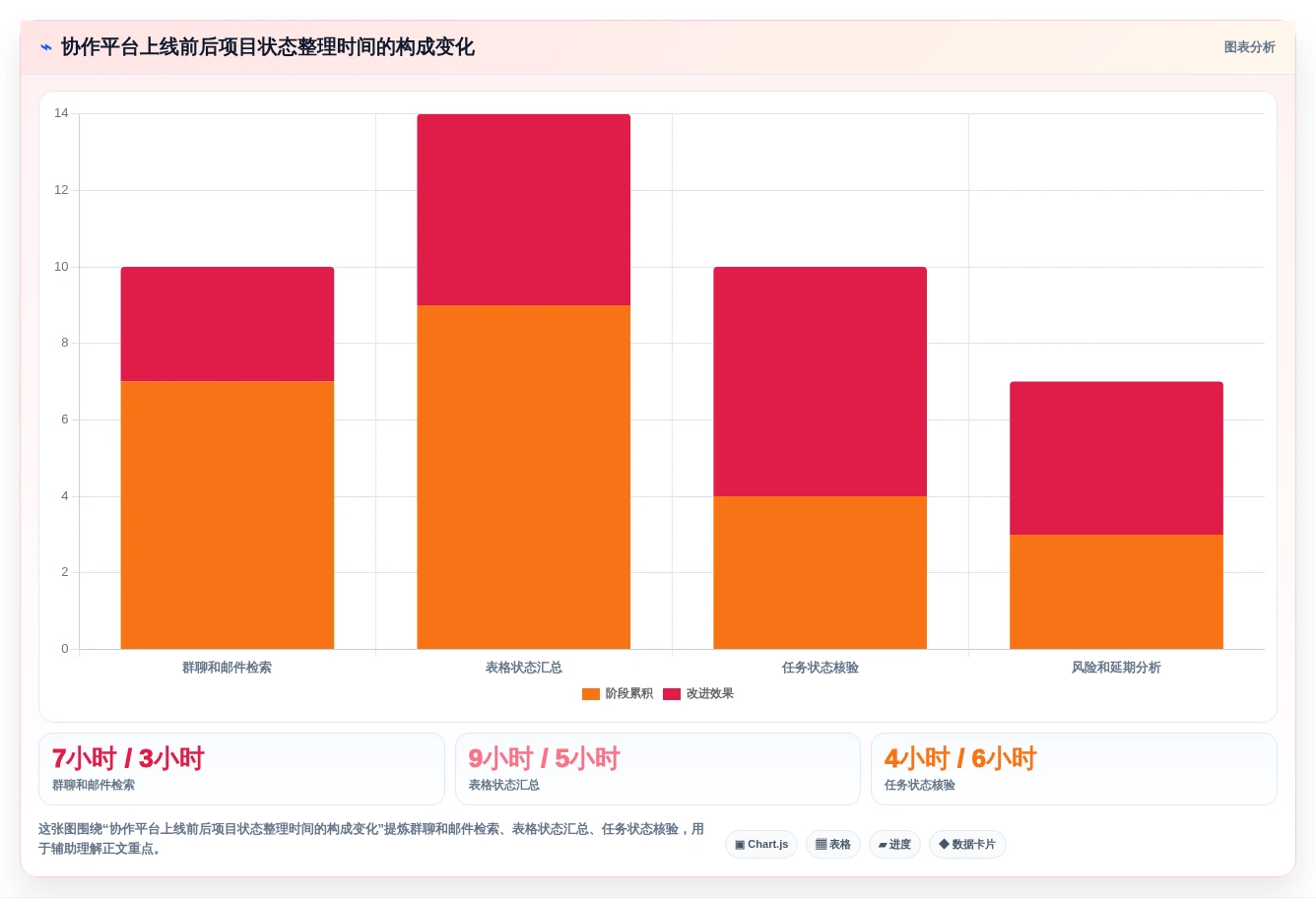Select the red segment of 表格状态汇总 bar
Viewport: 1316px width, 898px height.
click(x=524, y=210)
